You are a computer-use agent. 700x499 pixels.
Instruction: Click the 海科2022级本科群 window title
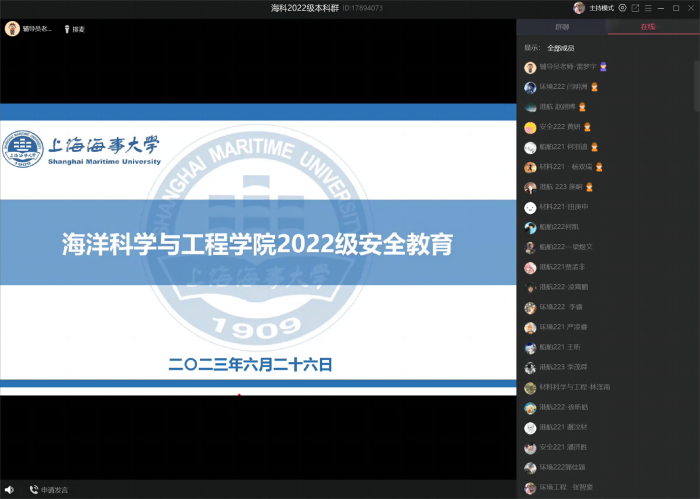(x=304, y=8)
